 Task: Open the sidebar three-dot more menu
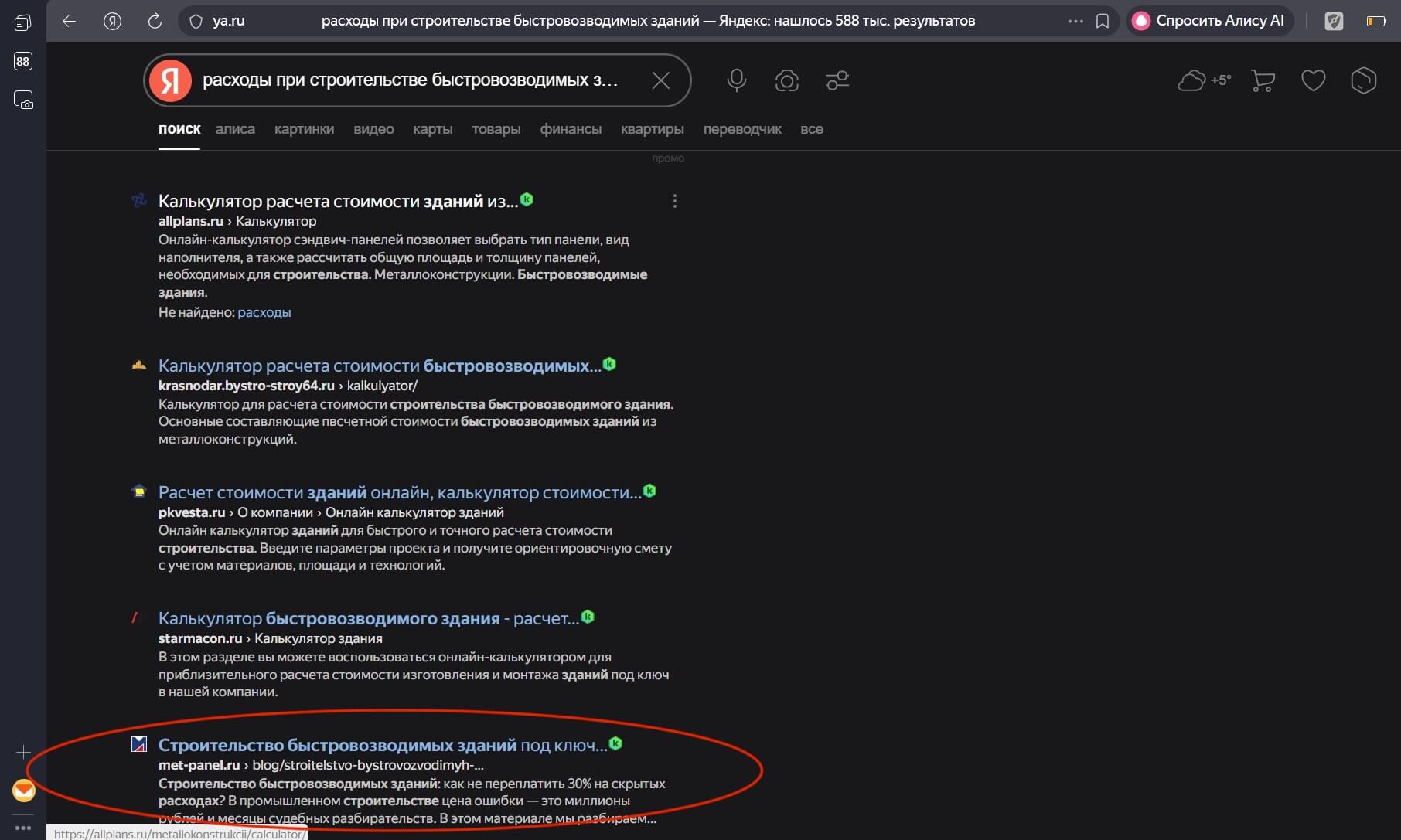[x=23, y=828]
